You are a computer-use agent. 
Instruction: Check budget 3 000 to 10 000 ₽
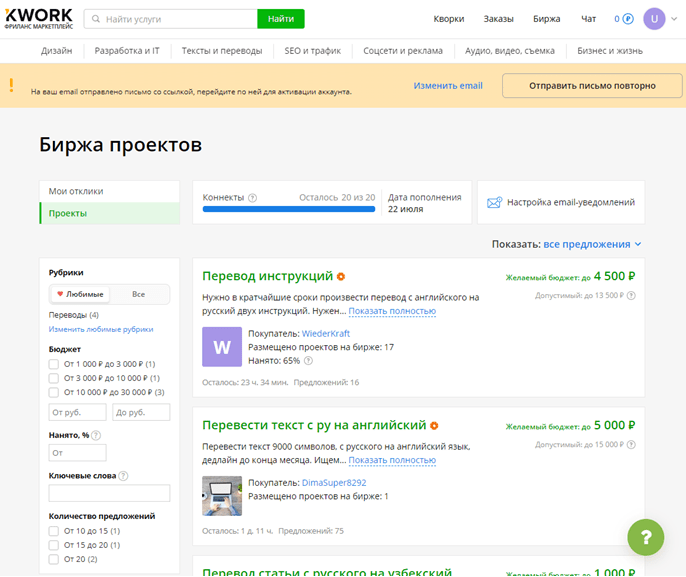54,378
